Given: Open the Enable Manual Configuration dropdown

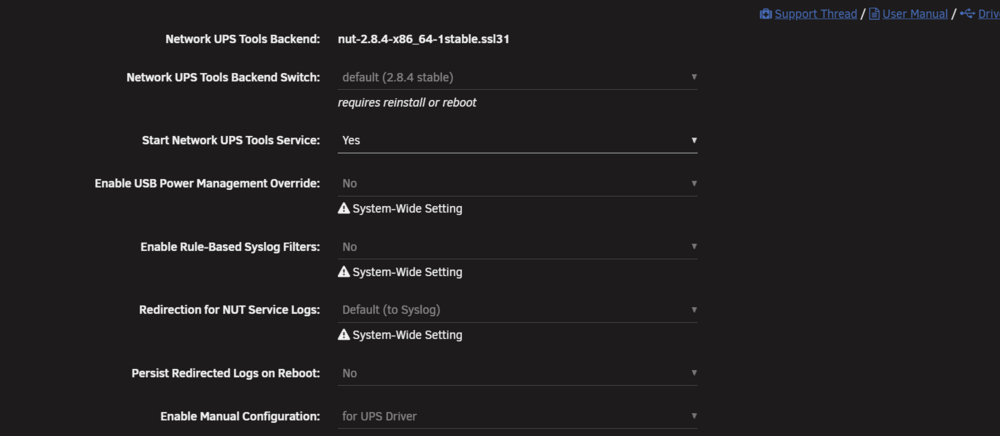Looking at the screenshot, I should pyautogui.click(x=517, y=416).
